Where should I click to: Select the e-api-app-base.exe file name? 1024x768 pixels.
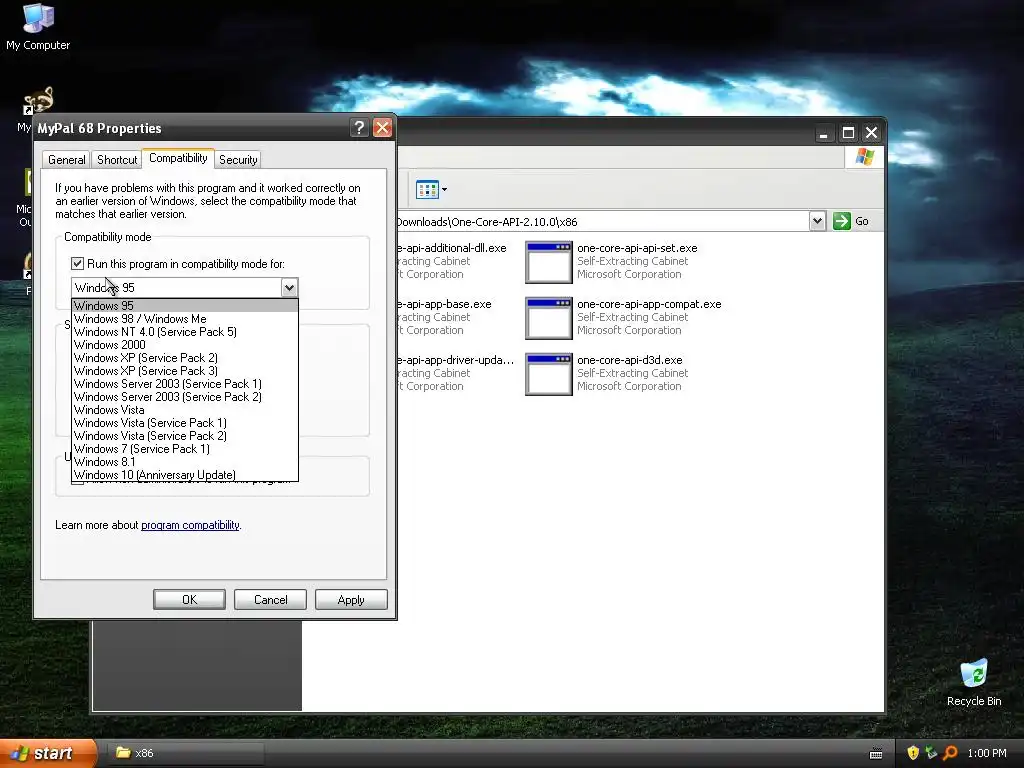444,304
